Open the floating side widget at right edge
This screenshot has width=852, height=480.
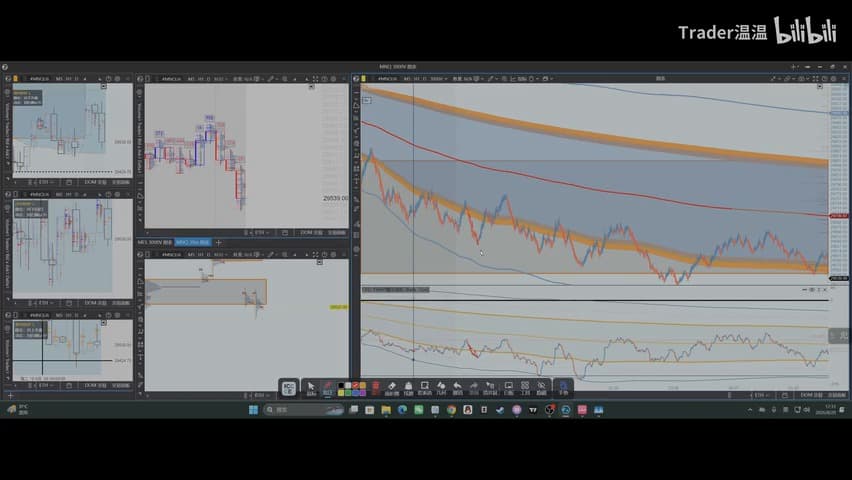pyautogui.click(x=840, y=335)
